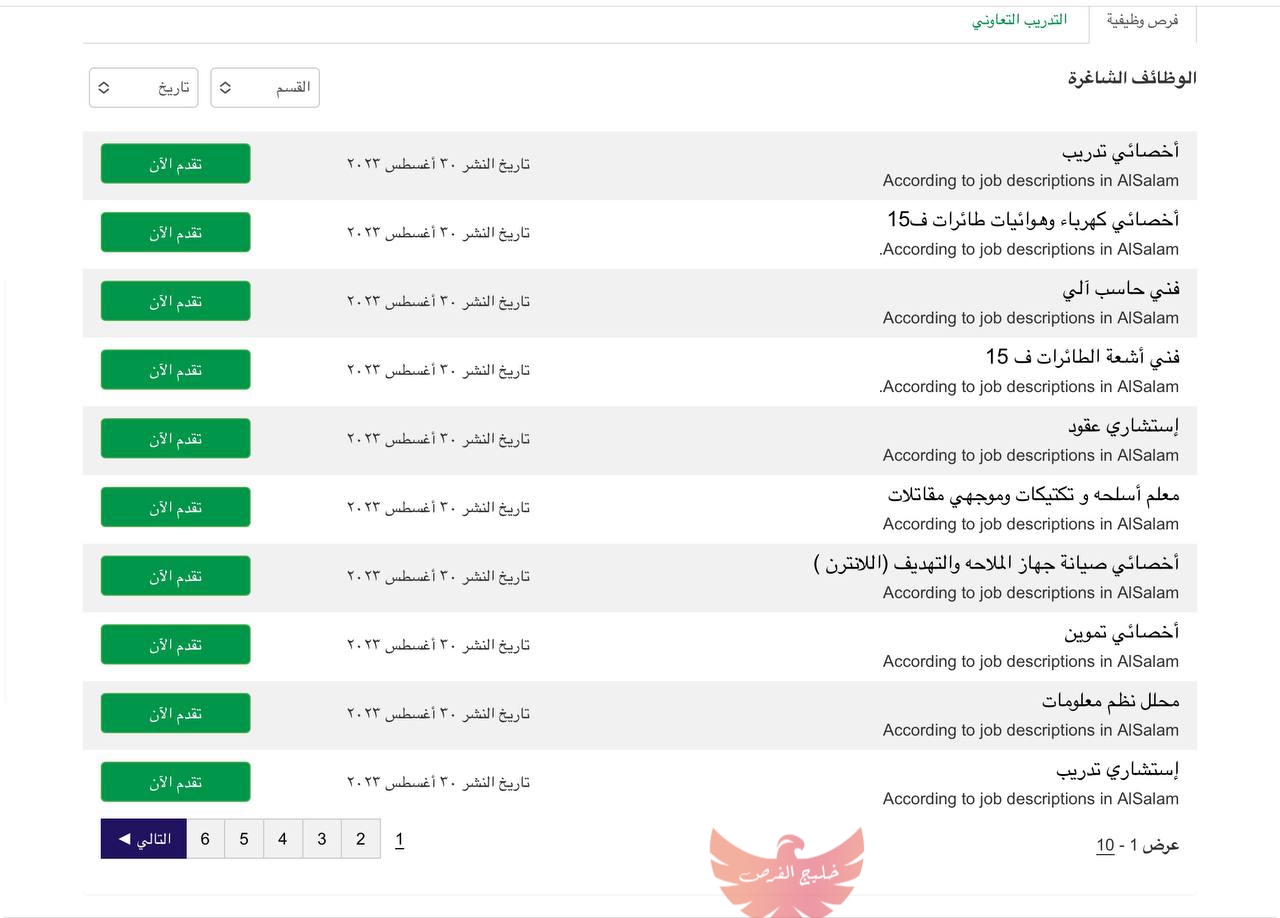Select the إستشاري عقود job title
This screenshot has width=1280, height=918.
pos(1124,426)
